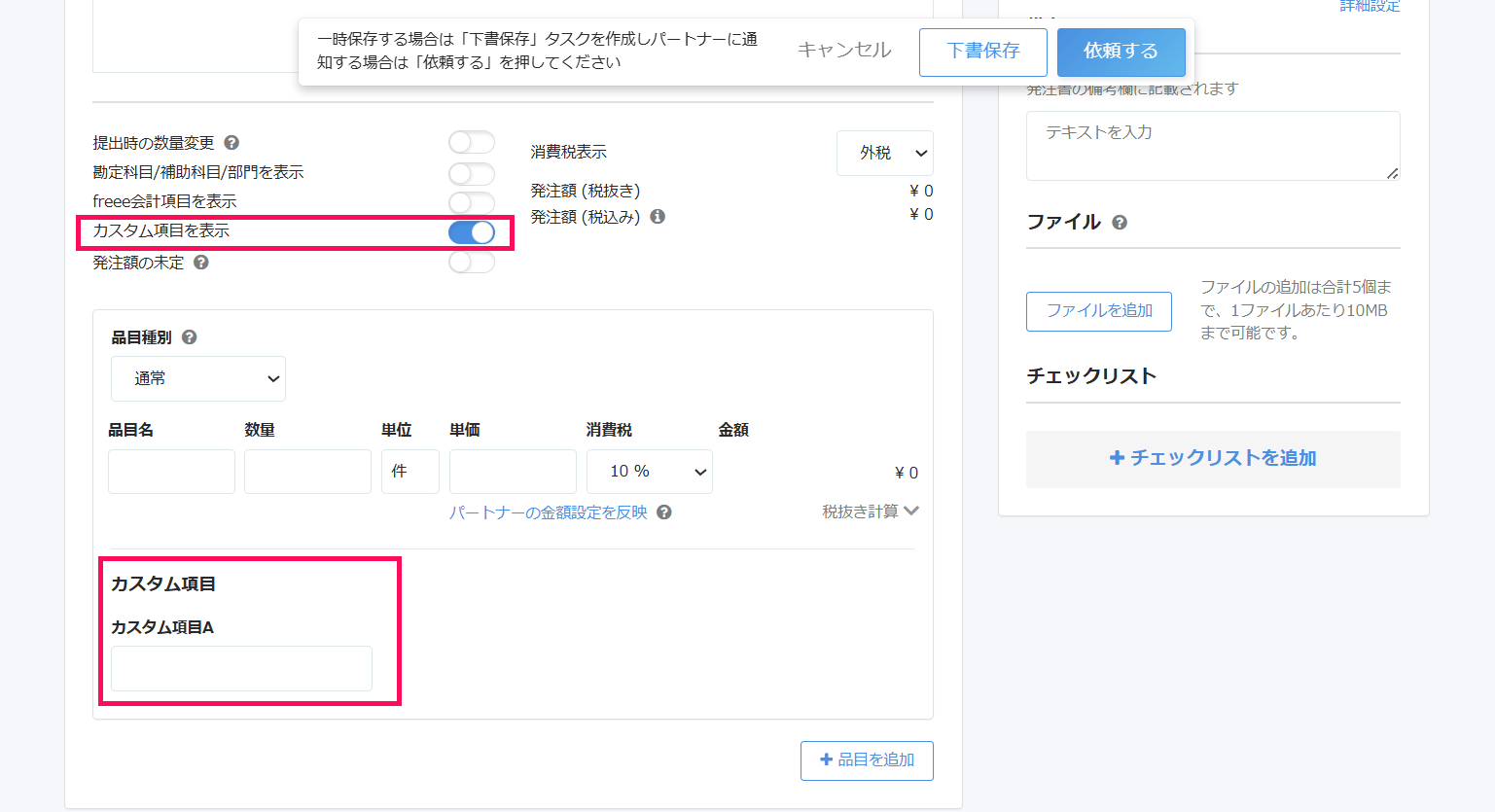Toggle 発注額の未定 switch
Screen dimensions: 1495x812
point(472,263)
